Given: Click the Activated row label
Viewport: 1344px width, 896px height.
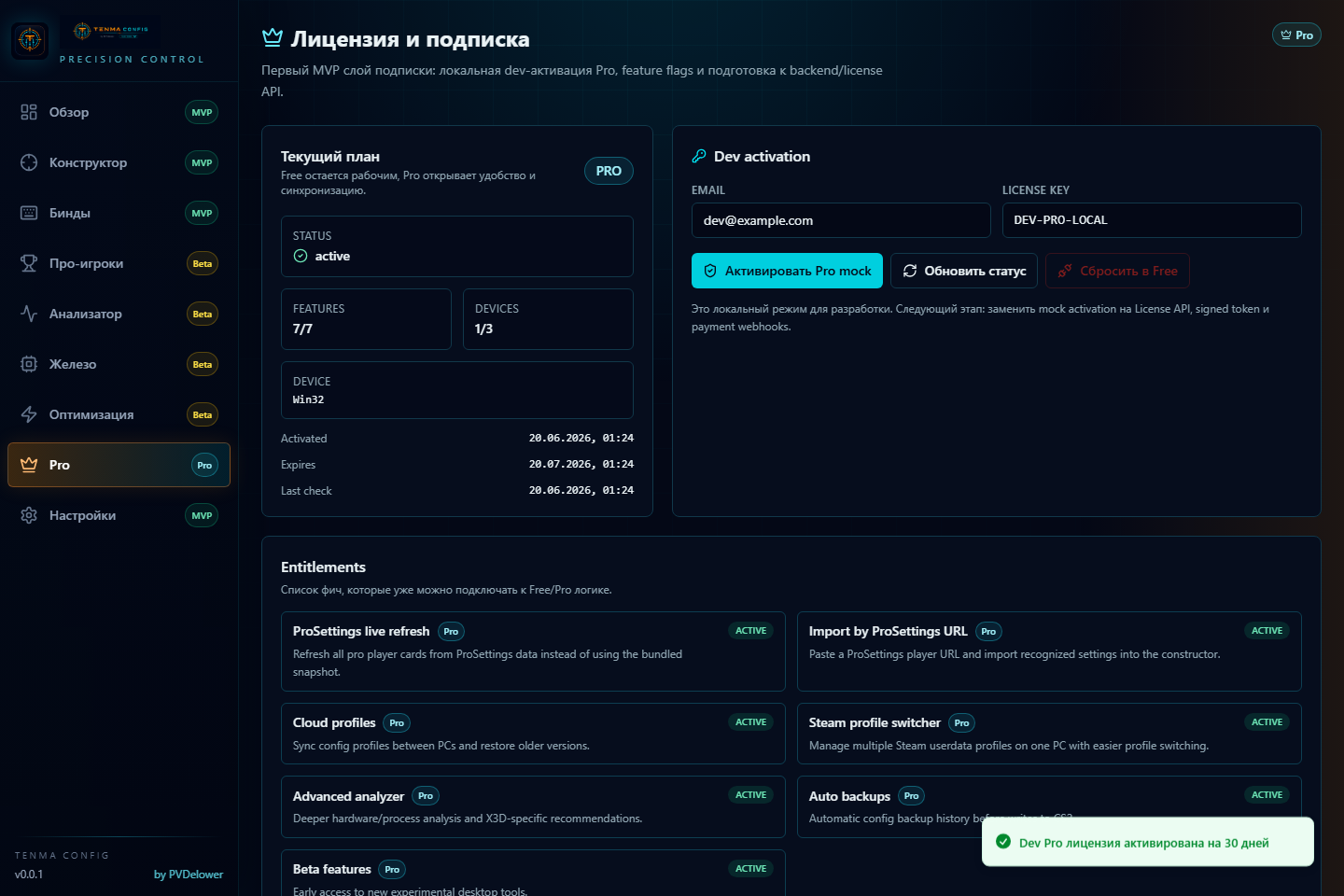Looking at the screenshot, I should coord(304,439).
